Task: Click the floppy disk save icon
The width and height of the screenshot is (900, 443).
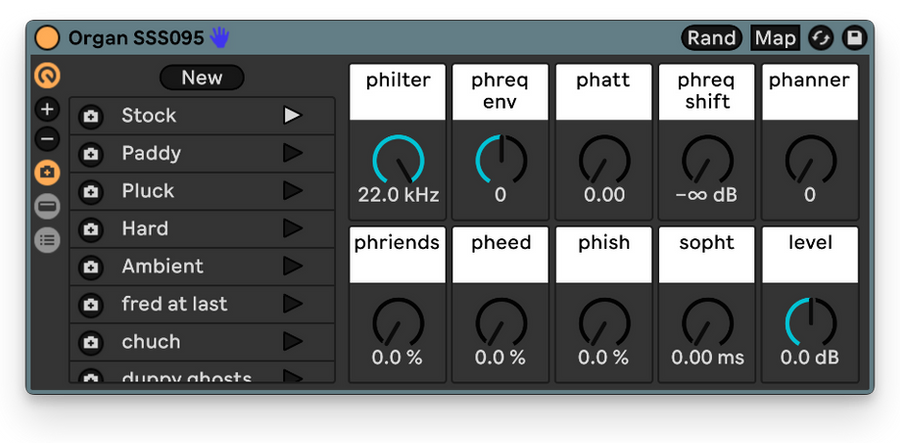Action: pos(855,38)
